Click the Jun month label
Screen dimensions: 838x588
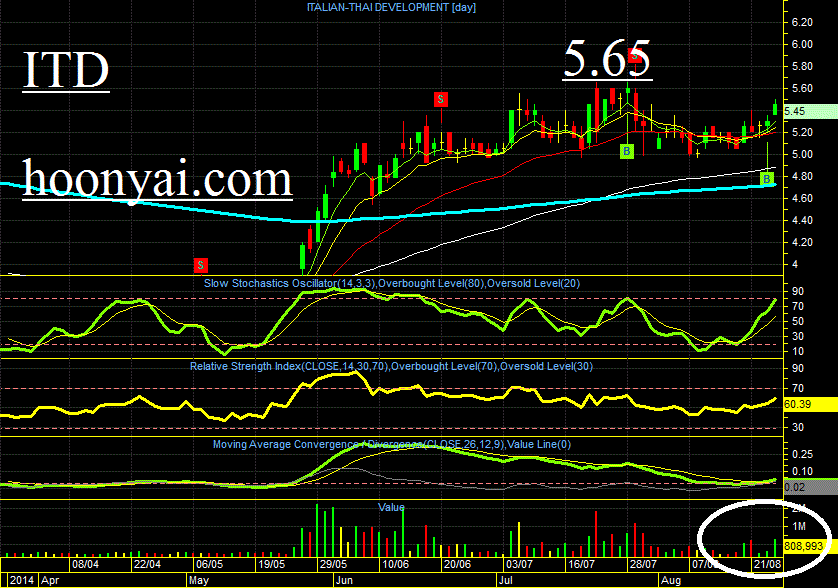[x=344, y=580]
